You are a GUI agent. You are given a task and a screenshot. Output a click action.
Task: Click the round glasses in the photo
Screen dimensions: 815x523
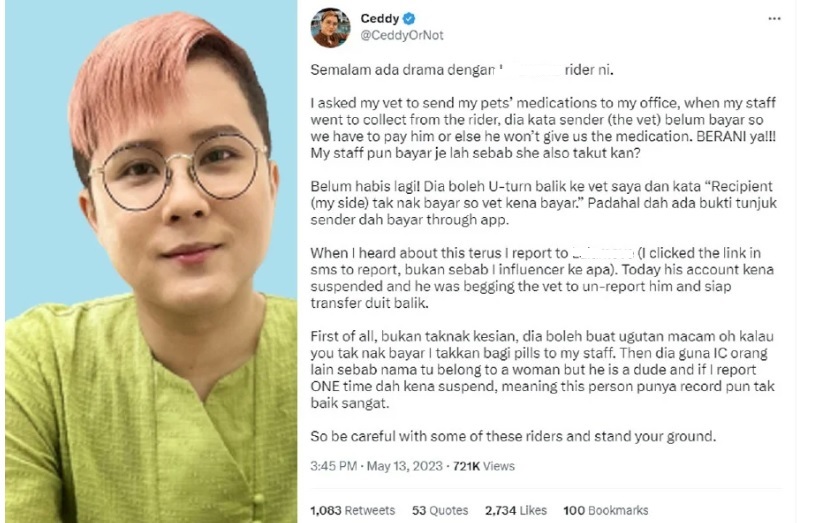pyautogui.click(x=179, y=171)
